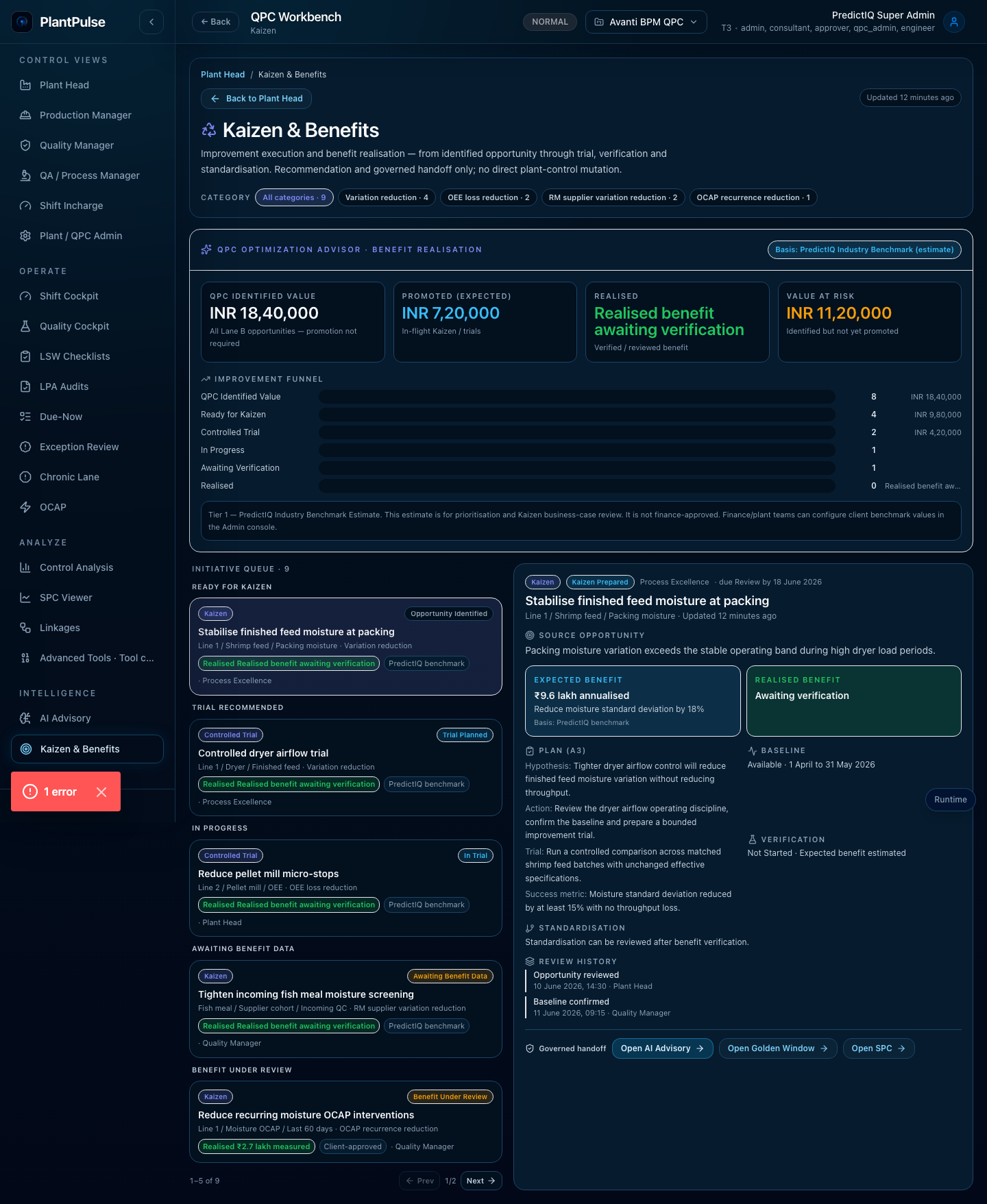Image resolution: width=987 pixels, height=1204 pixels.
Task: Click the OCAP lightning icon
Action: [25, 507]
